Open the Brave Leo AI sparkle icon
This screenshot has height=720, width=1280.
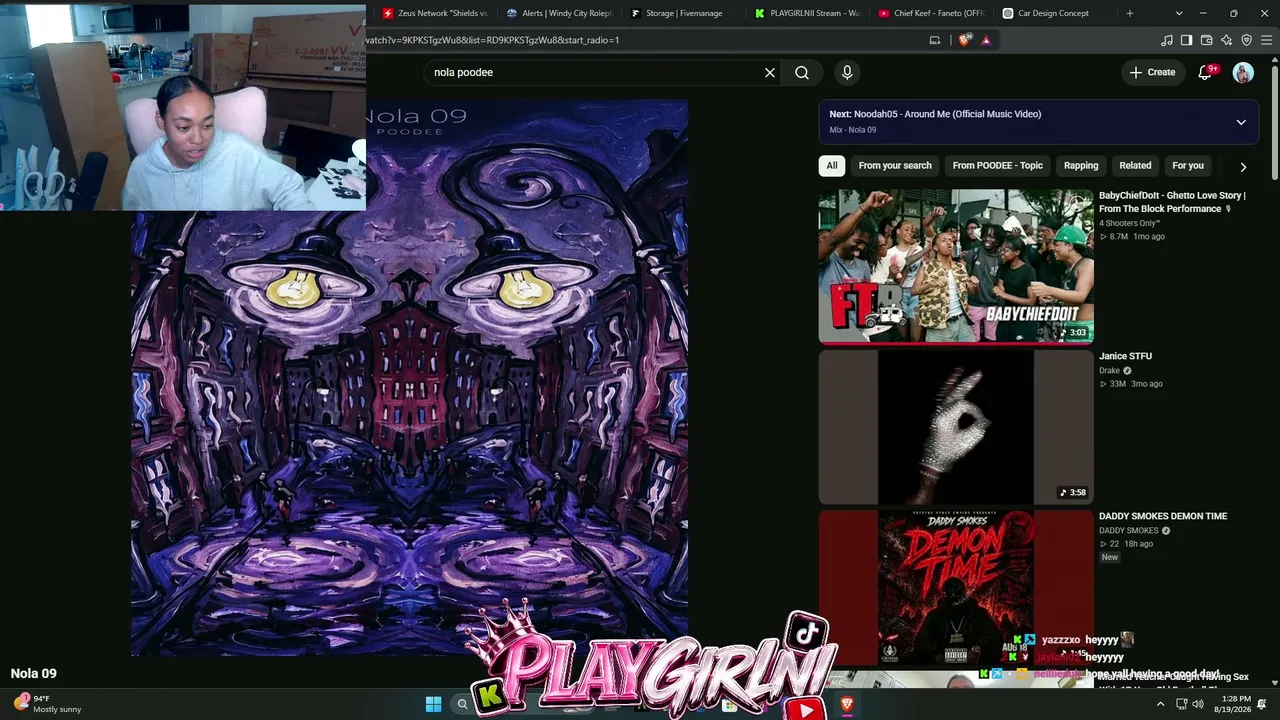click(x=1227, y=40)
